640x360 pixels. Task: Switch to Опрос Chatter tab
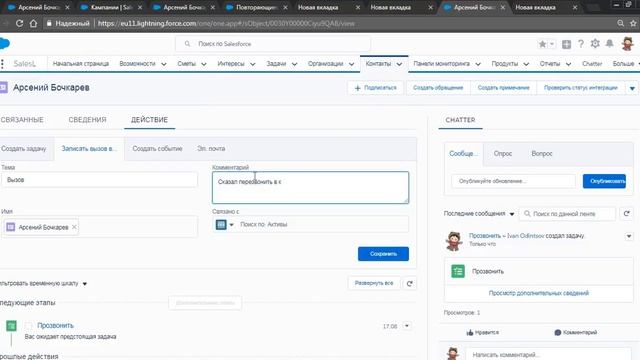(502, 153)
